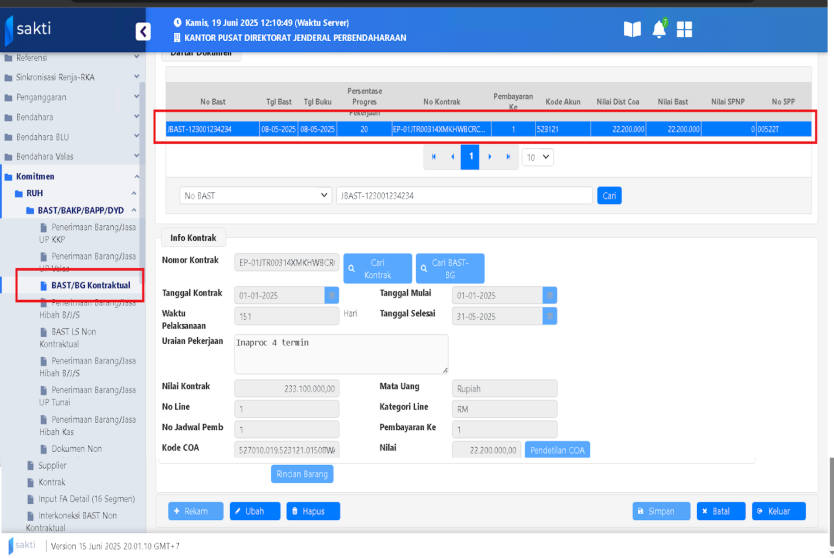
Task: Click the notification bell icon
Action: pos(659,29)
